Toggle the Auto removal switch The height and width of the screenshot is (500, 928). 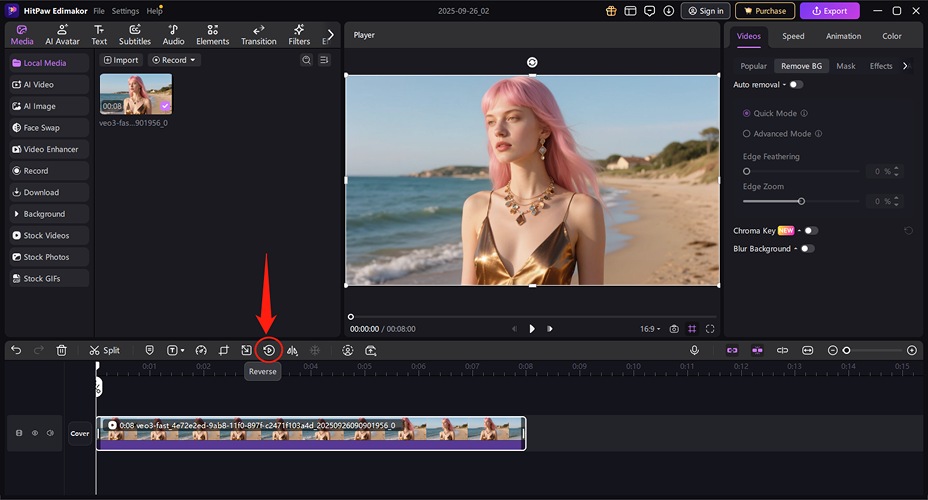[796, 85]
